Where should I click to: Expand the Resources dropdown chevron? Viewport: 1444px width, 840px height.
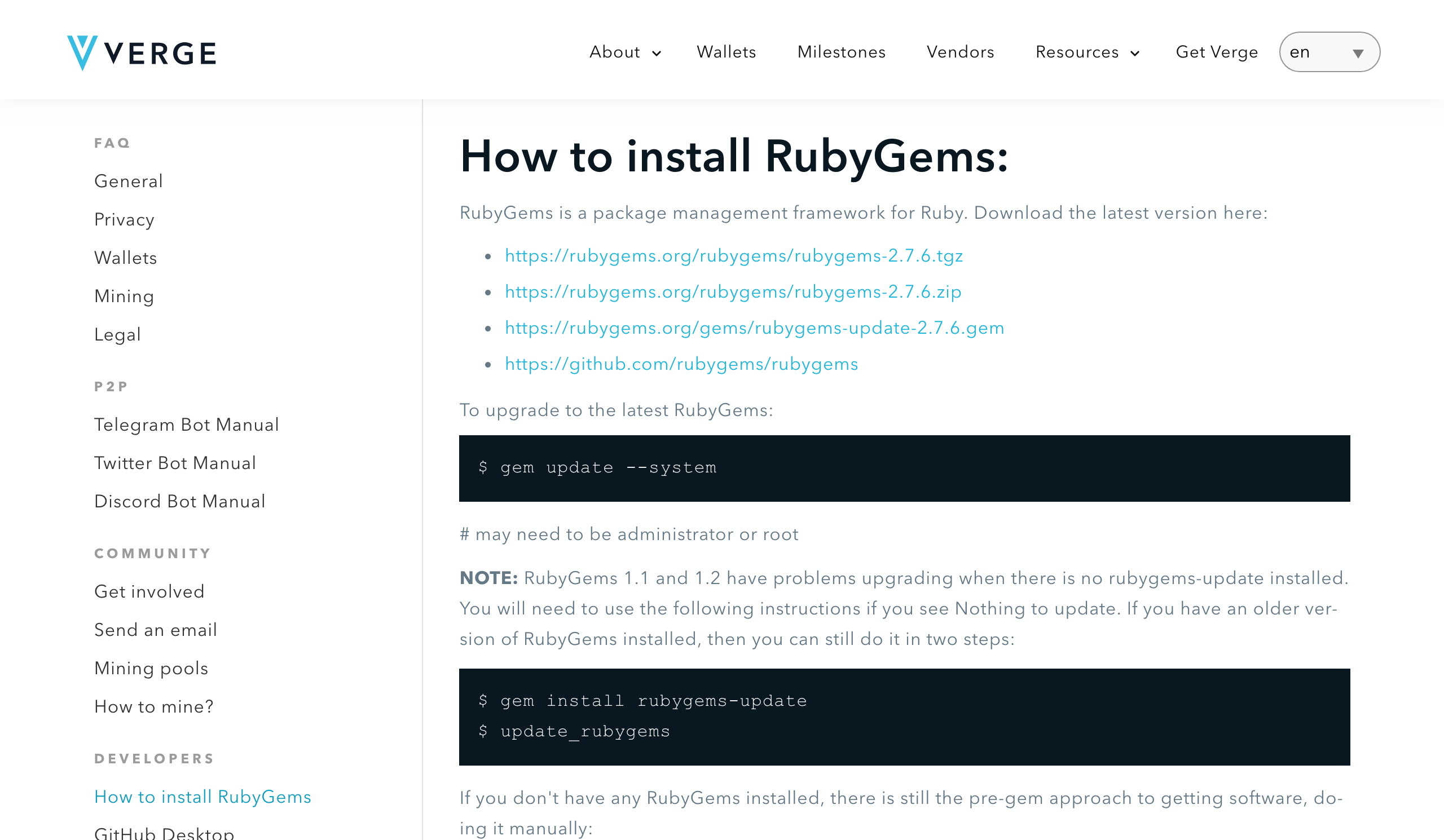[1134, 53]
